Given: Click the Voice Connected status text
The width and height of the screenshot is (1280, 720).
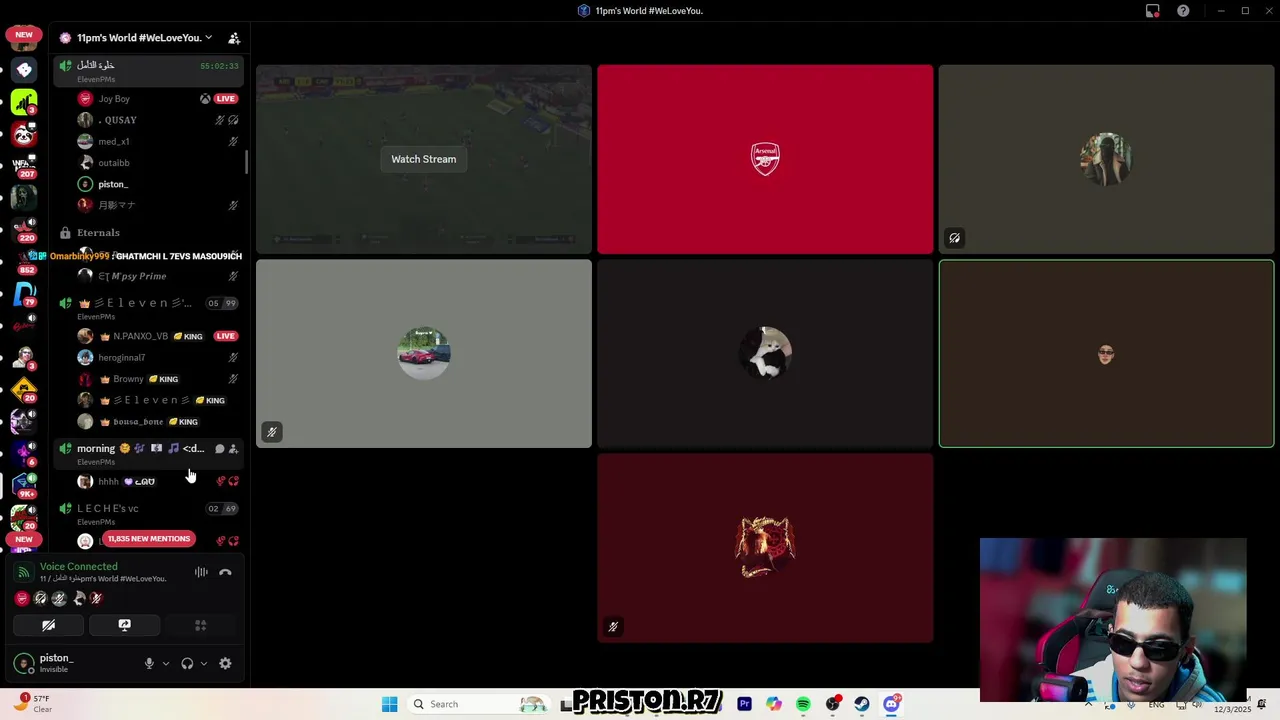Looking at the screenshot, I should (79, 567).
